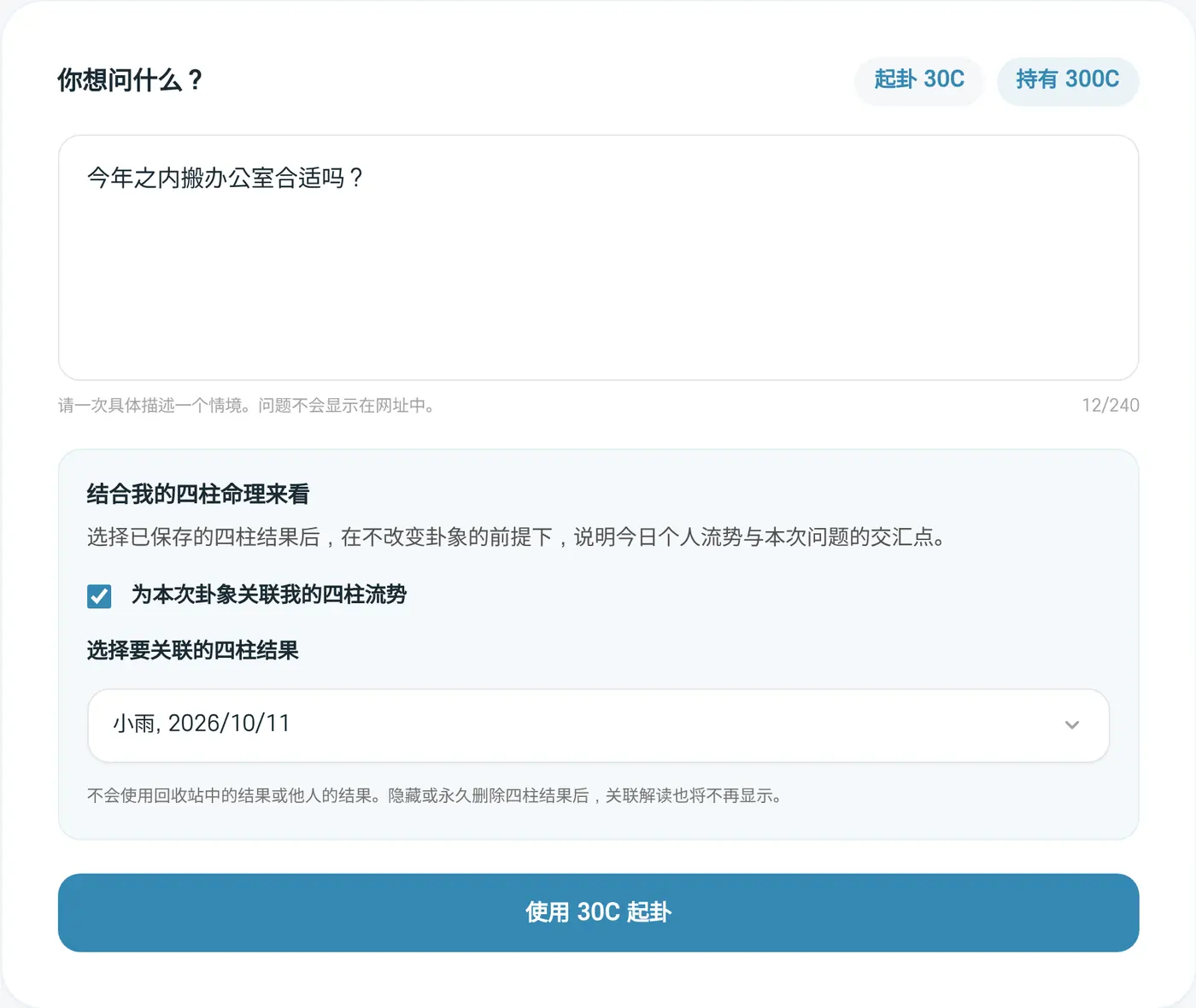Click the 使用 30C 起卦 button
Screen dimensions: 1196x1008
[x=598, y=912]
